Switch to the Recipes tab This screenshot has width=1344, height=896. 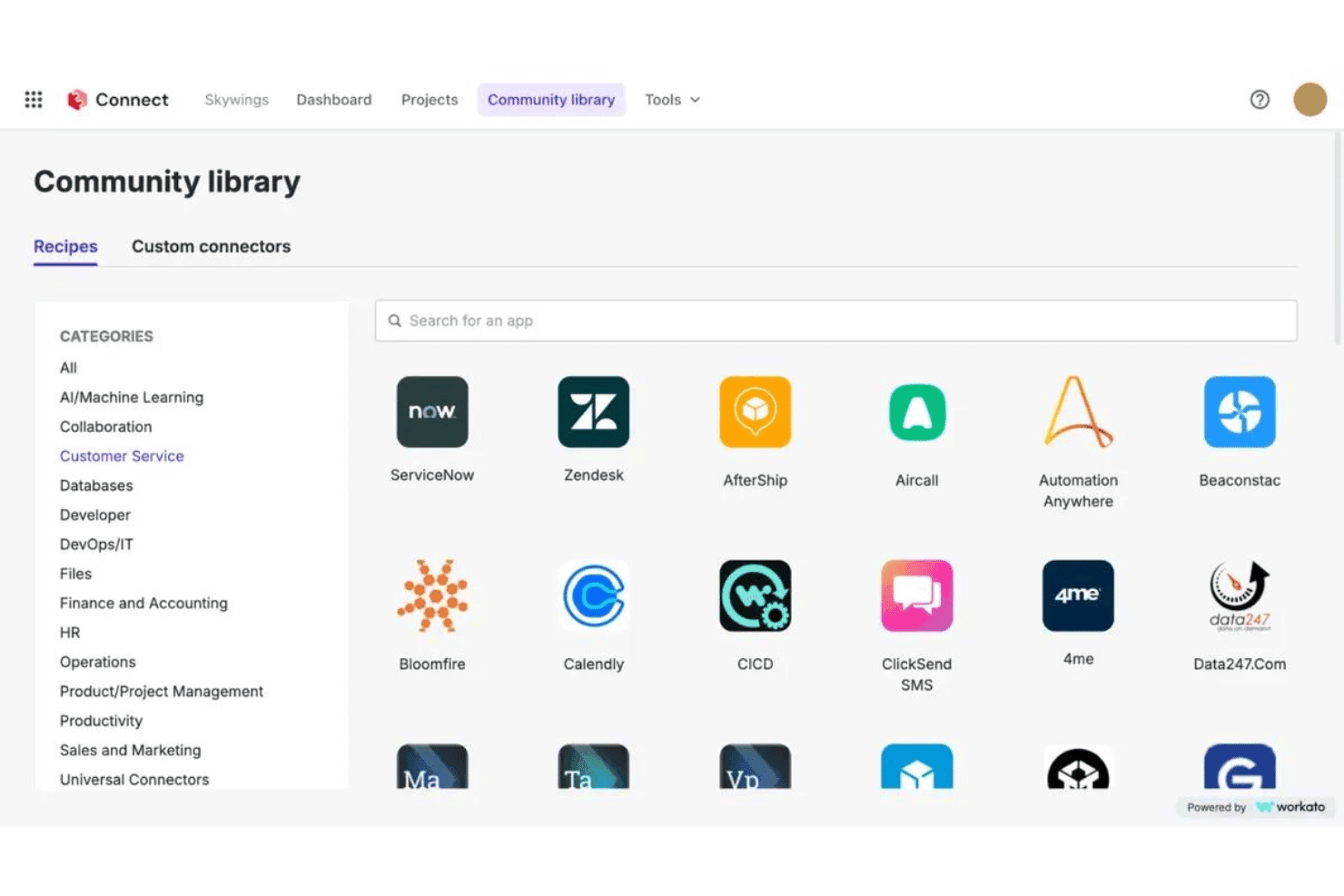point(65,247)
